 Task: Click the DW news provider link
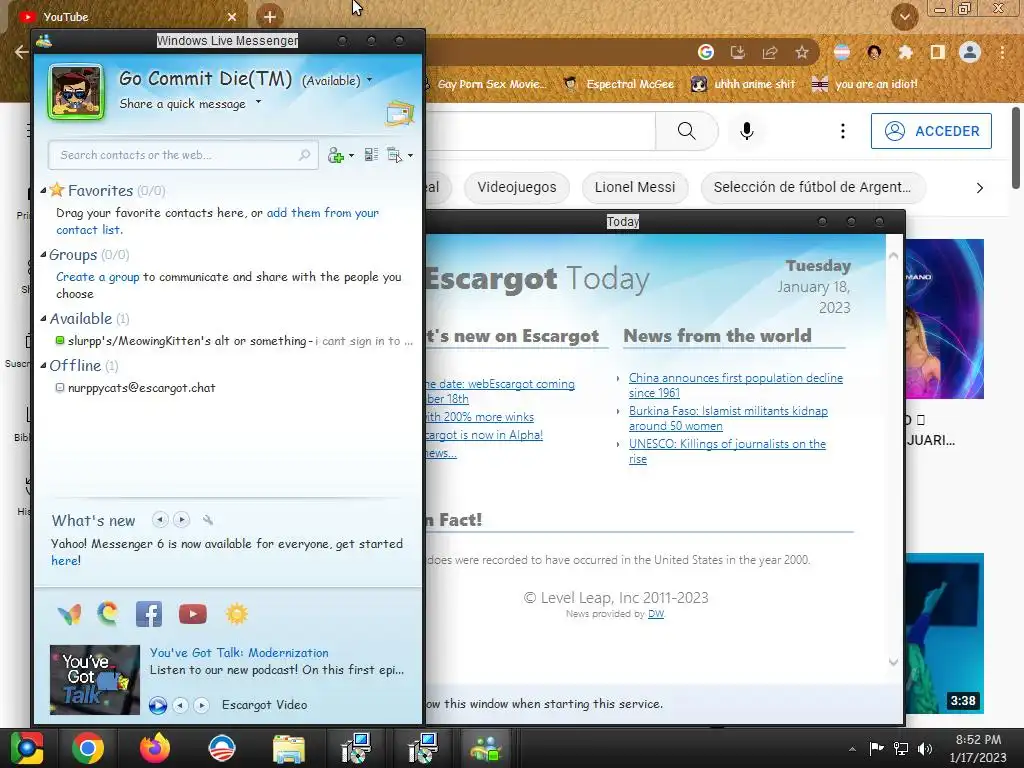[656, 614]
